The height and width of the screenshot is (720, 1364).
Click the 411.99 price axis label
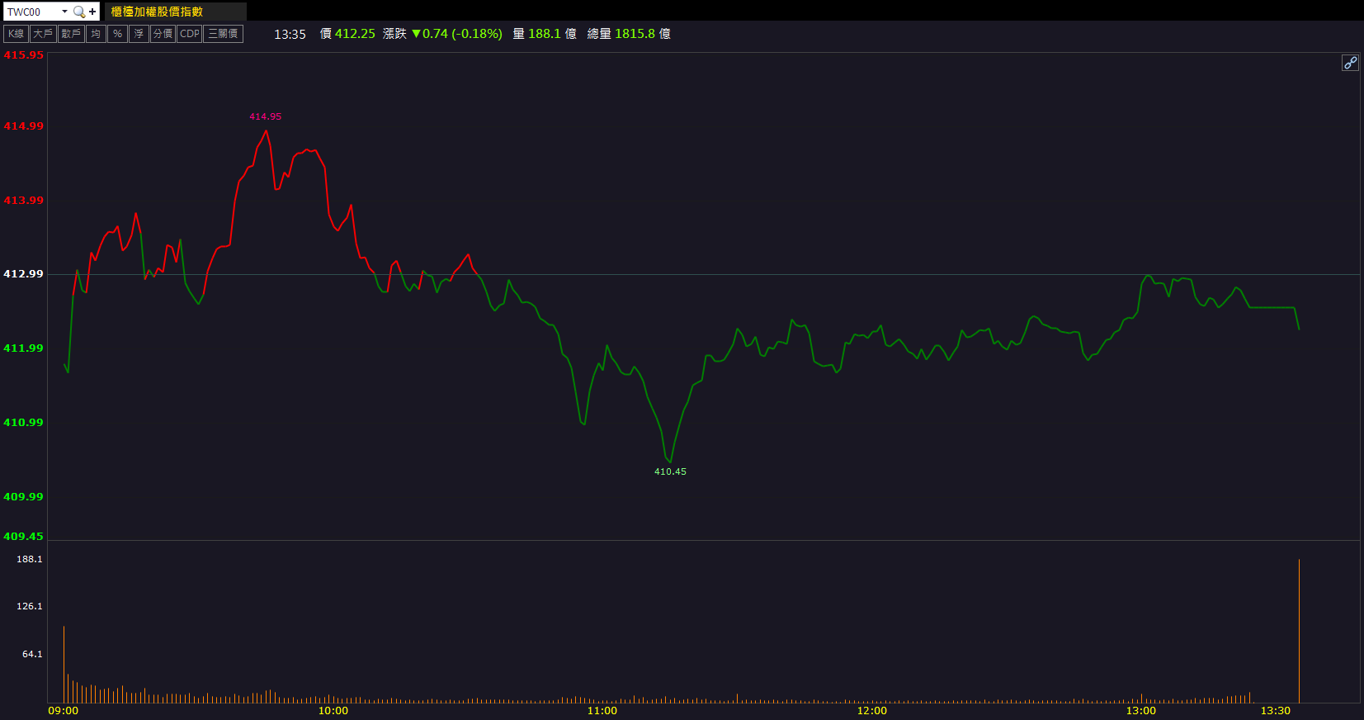(23, 348)
